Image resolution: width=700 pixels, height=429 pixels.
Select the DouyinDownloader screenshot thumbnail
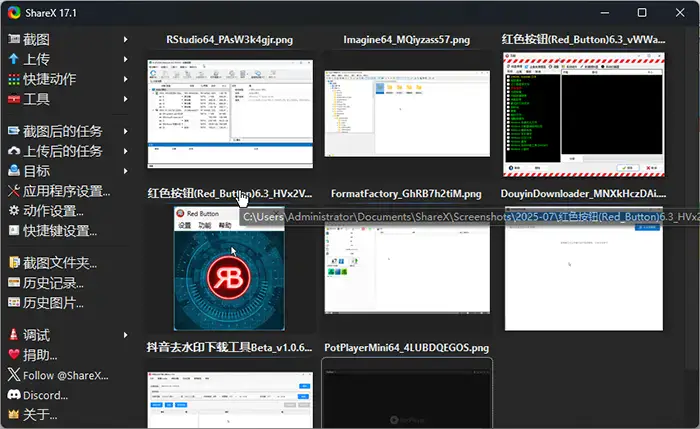click(583, 269)
